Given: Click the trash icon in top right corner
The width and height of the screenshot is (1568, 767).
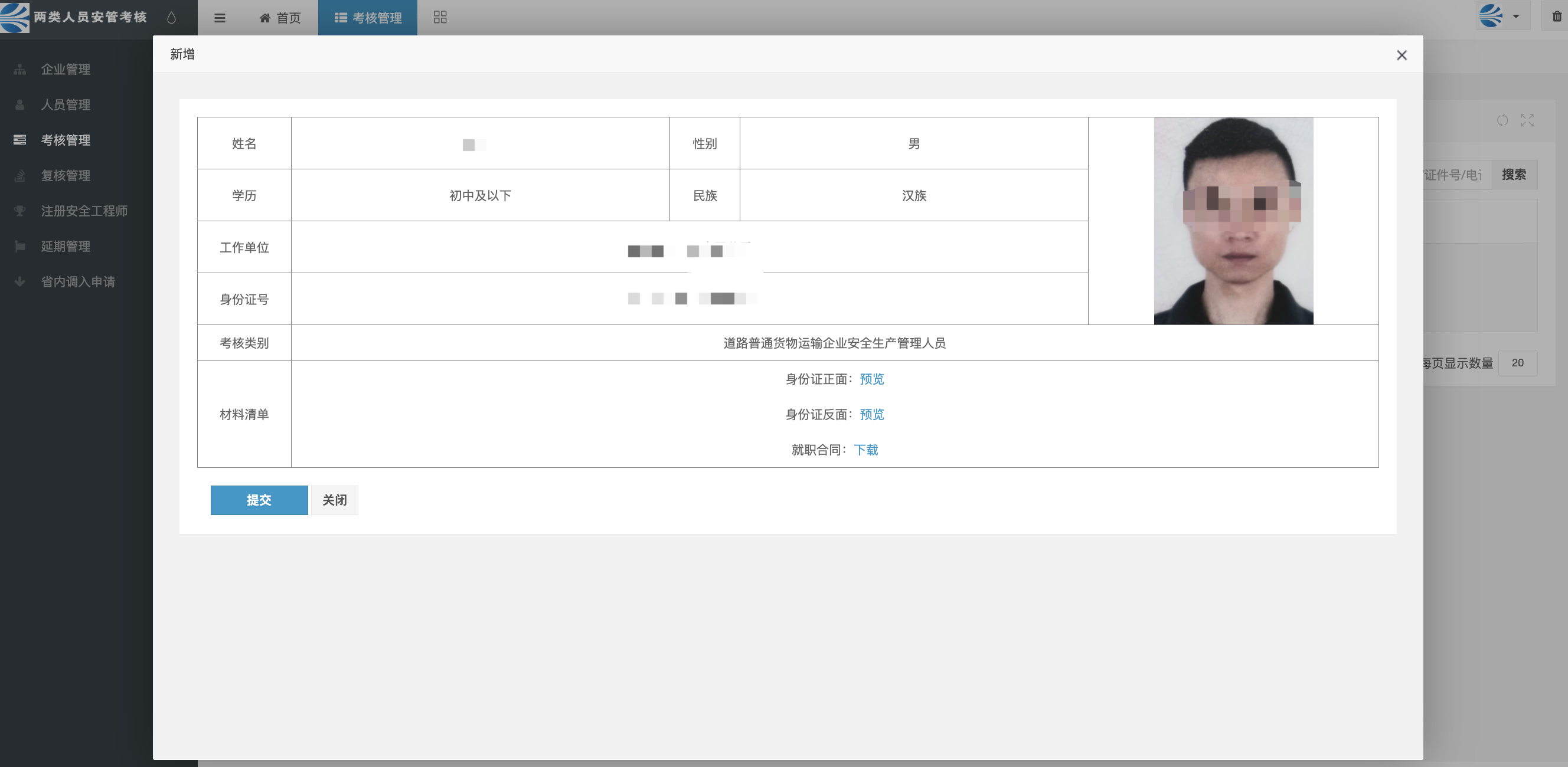Looking at the screenshot, I should coord(1556,17).
